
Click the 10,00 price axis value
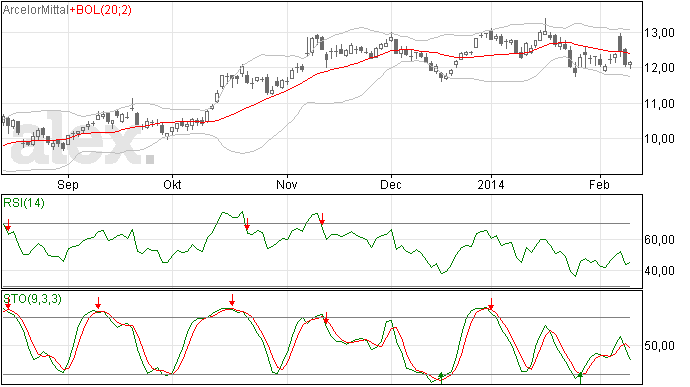[x=659, y=139]
